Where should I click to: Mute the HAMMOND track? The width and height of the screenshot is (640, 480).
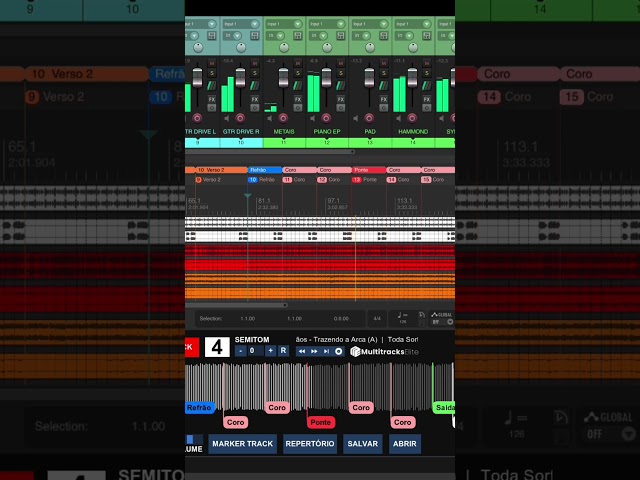click(427, 63)
